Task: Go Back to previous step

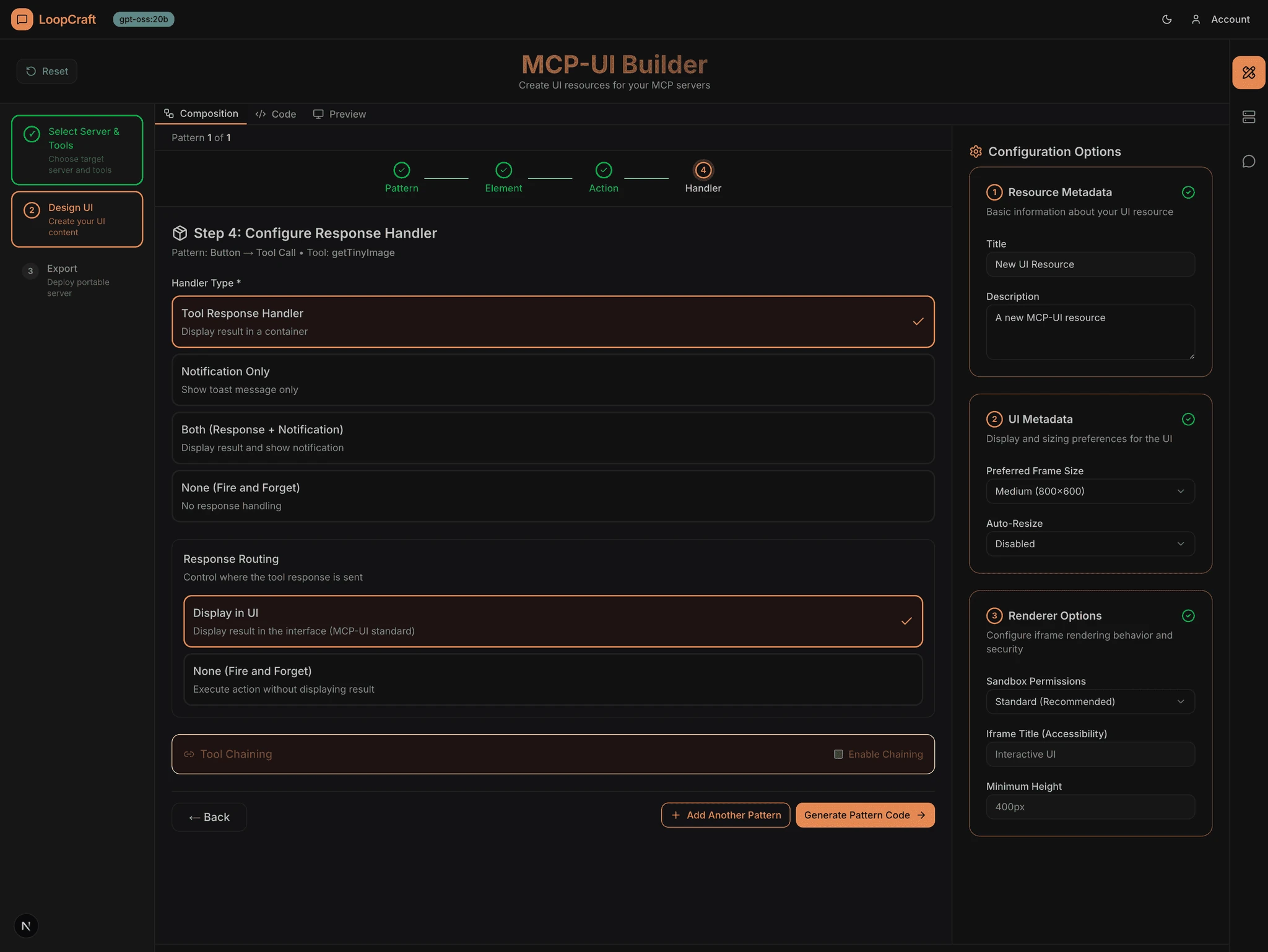Action: (209, 818)
